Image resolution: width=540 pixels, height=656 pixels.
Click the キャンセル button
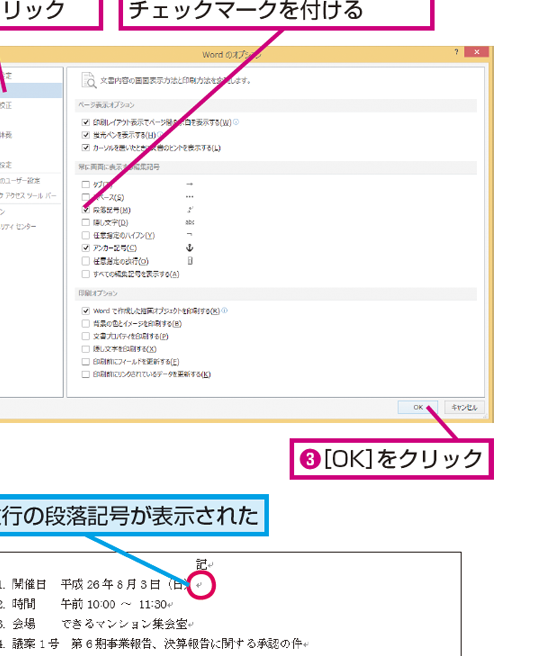[x=464, y=407]
